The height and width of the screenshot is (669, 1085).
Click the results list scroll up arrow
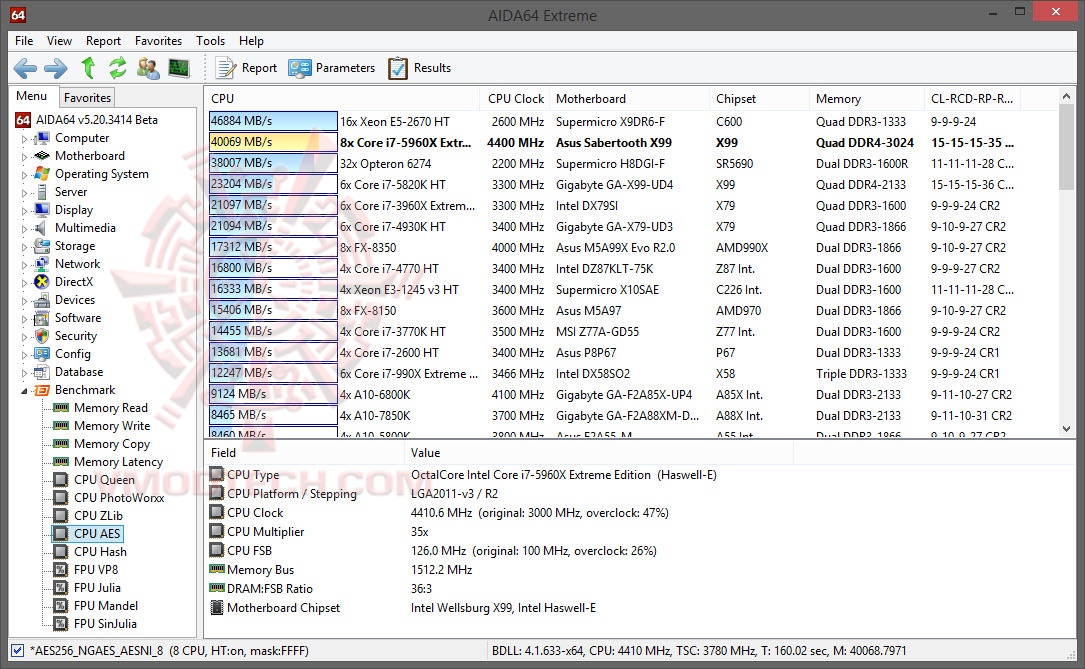coord(1066,96)
